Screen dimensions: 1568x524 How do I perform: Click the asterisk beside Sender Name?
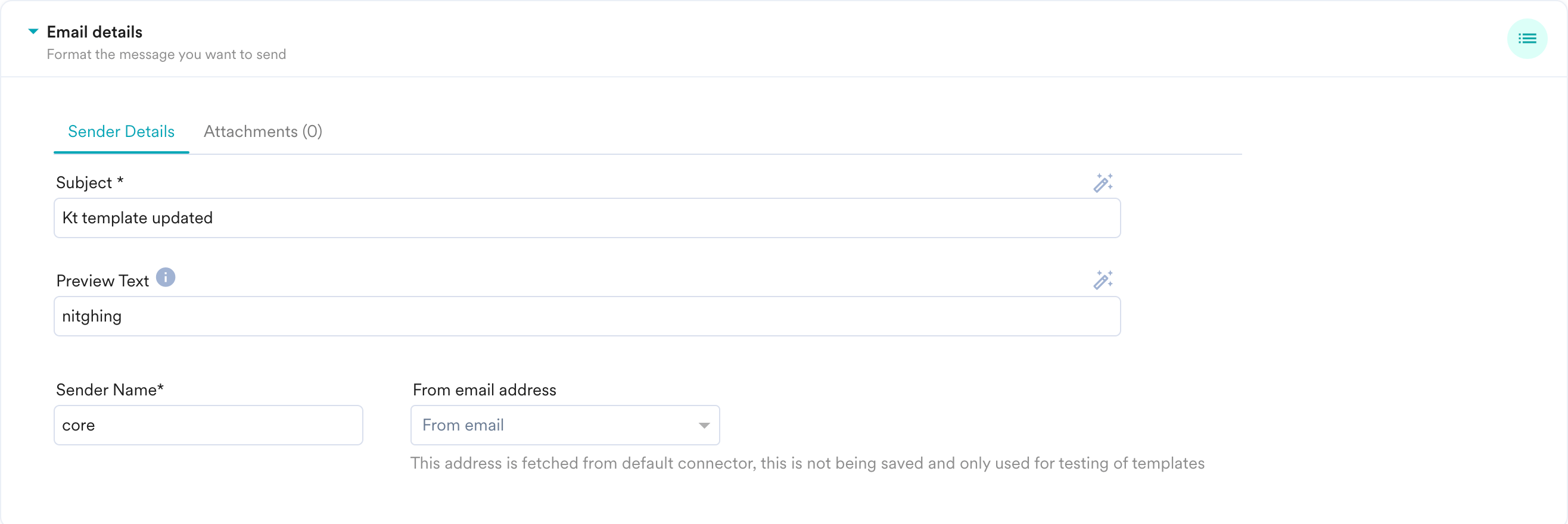[x=161, y=387]
